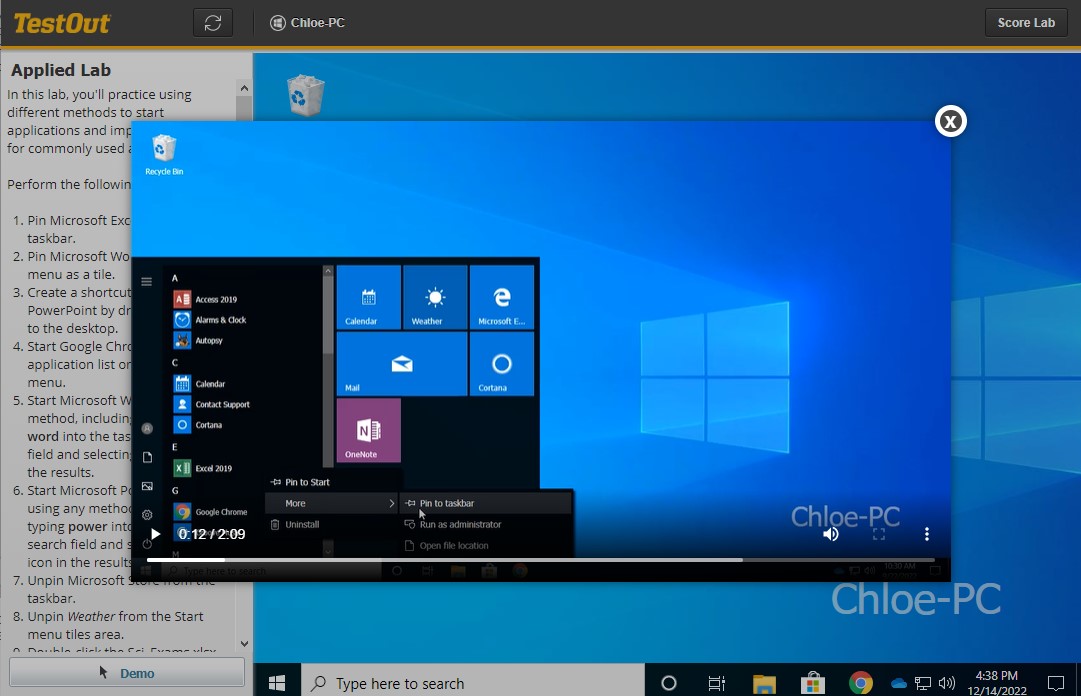
Task: Mute the demo video audio
Action: point(831,534)
